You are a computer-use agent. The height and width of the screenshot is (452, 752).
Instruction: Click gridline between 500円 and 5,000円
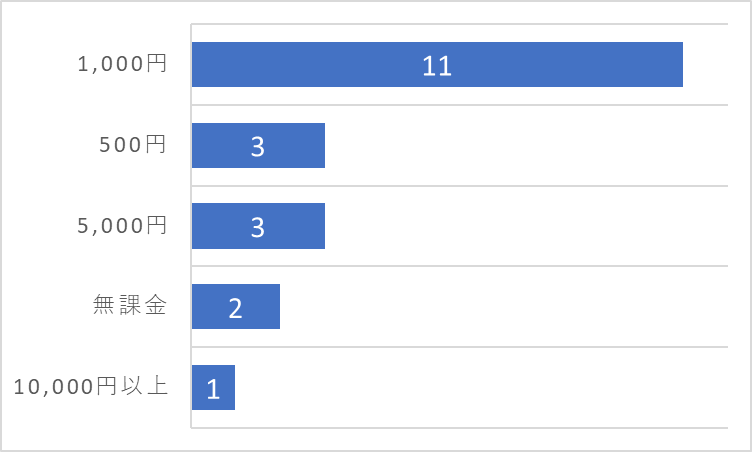click(459, 186)
